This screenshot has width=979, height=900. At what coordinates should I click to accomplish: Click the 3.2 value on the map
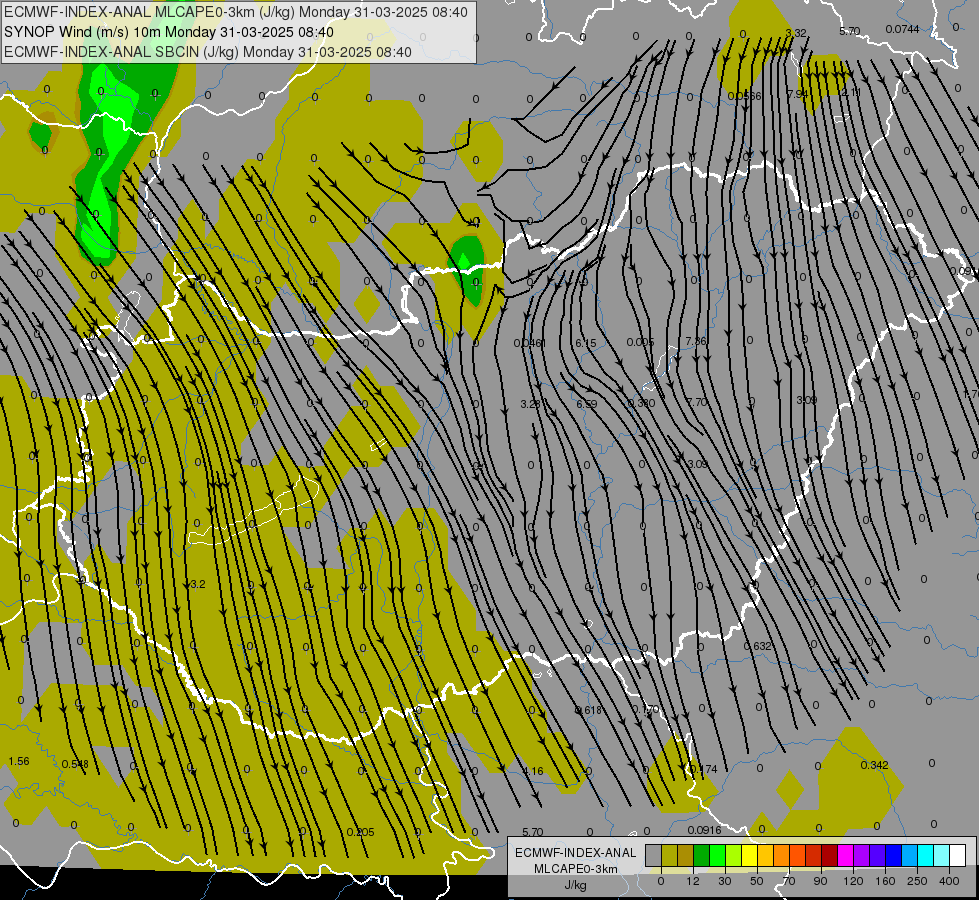197,585
